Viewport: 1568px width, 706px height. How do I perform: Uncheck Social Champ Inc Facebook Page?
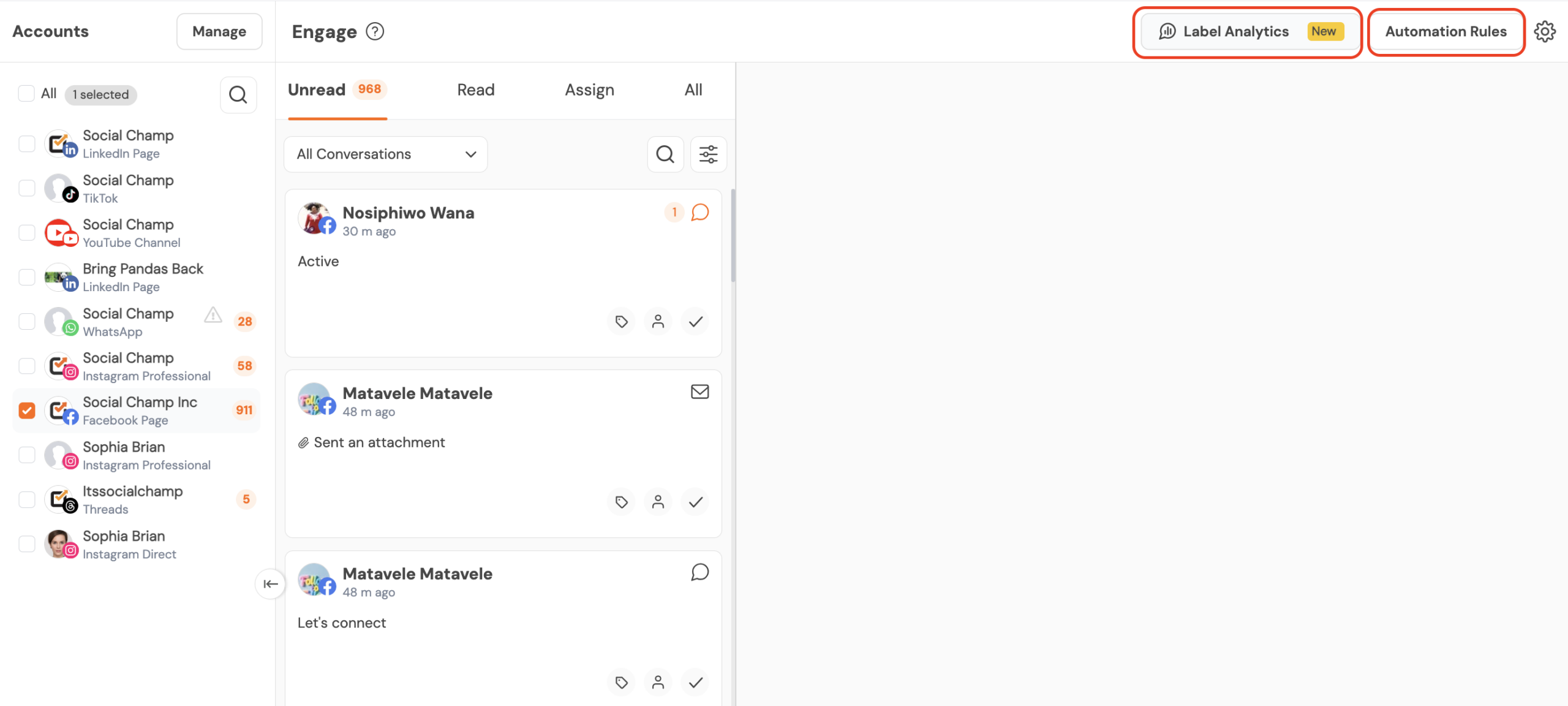27,411
